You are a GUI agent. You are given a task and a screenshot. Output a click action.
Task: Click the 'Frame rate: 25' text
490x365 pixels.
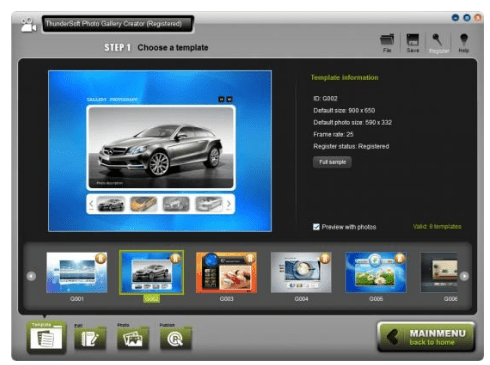(x=333, y=135)
